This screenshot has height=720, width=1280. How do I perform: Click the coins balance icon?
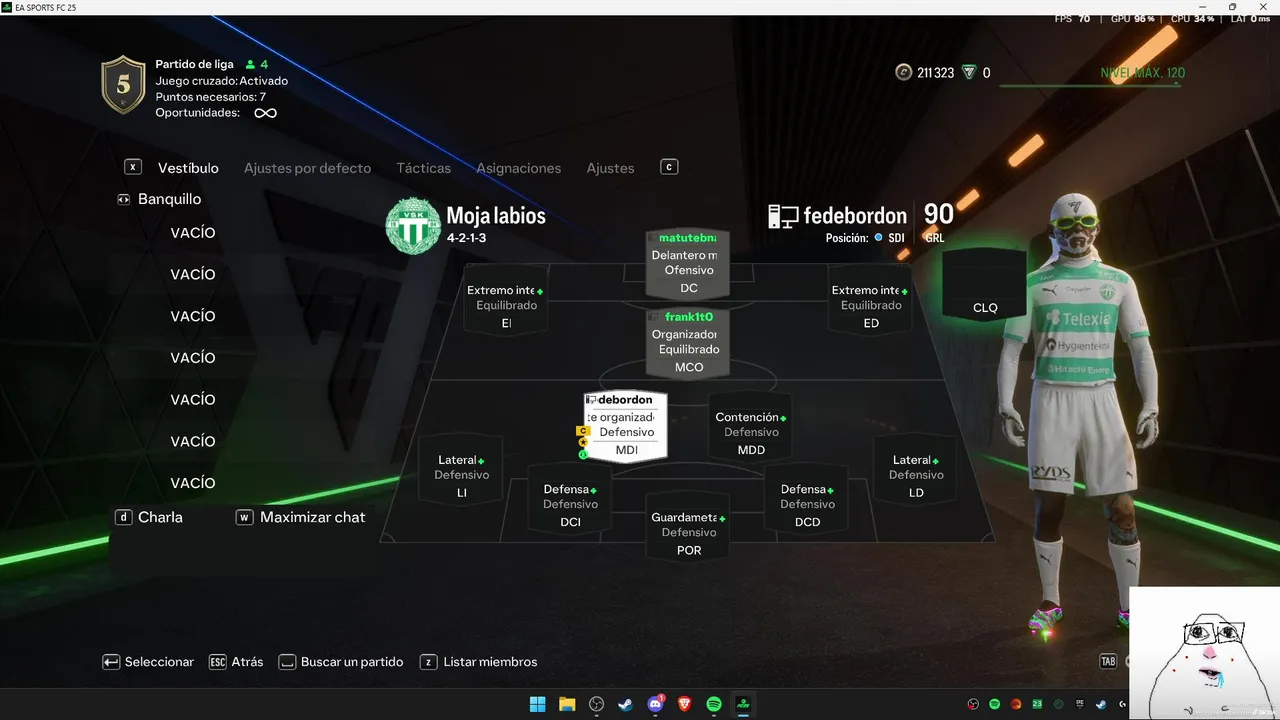click(904, 72)
